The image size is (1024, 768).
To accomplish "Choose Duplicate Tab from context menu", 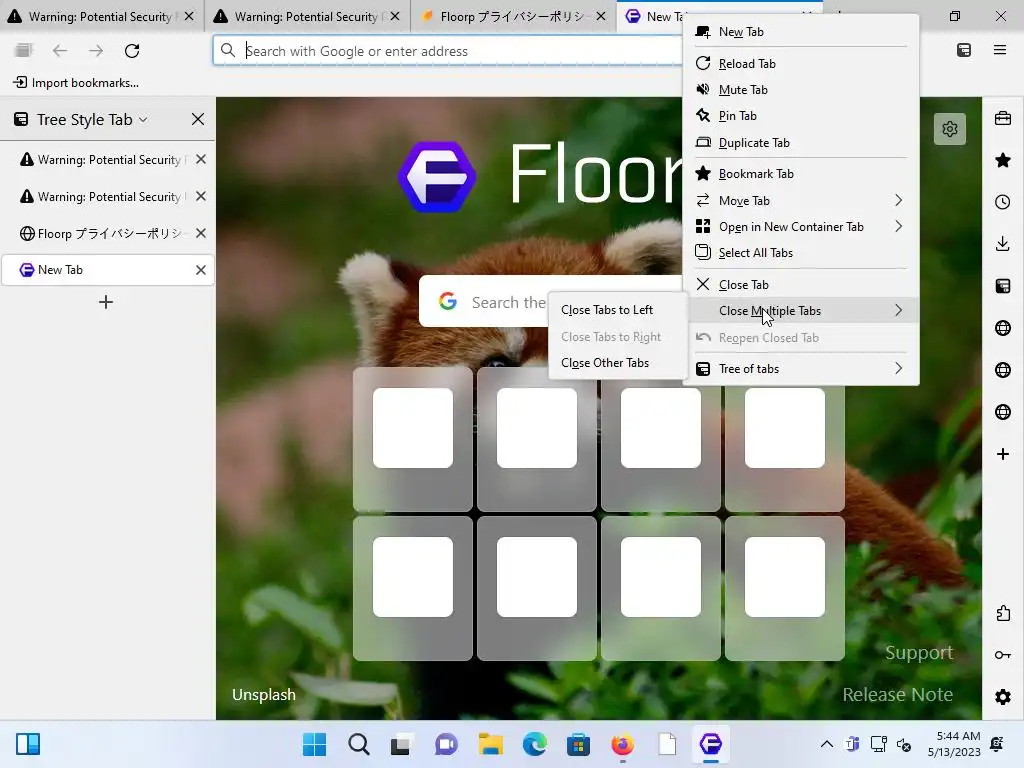I will (x=801, y=142).
